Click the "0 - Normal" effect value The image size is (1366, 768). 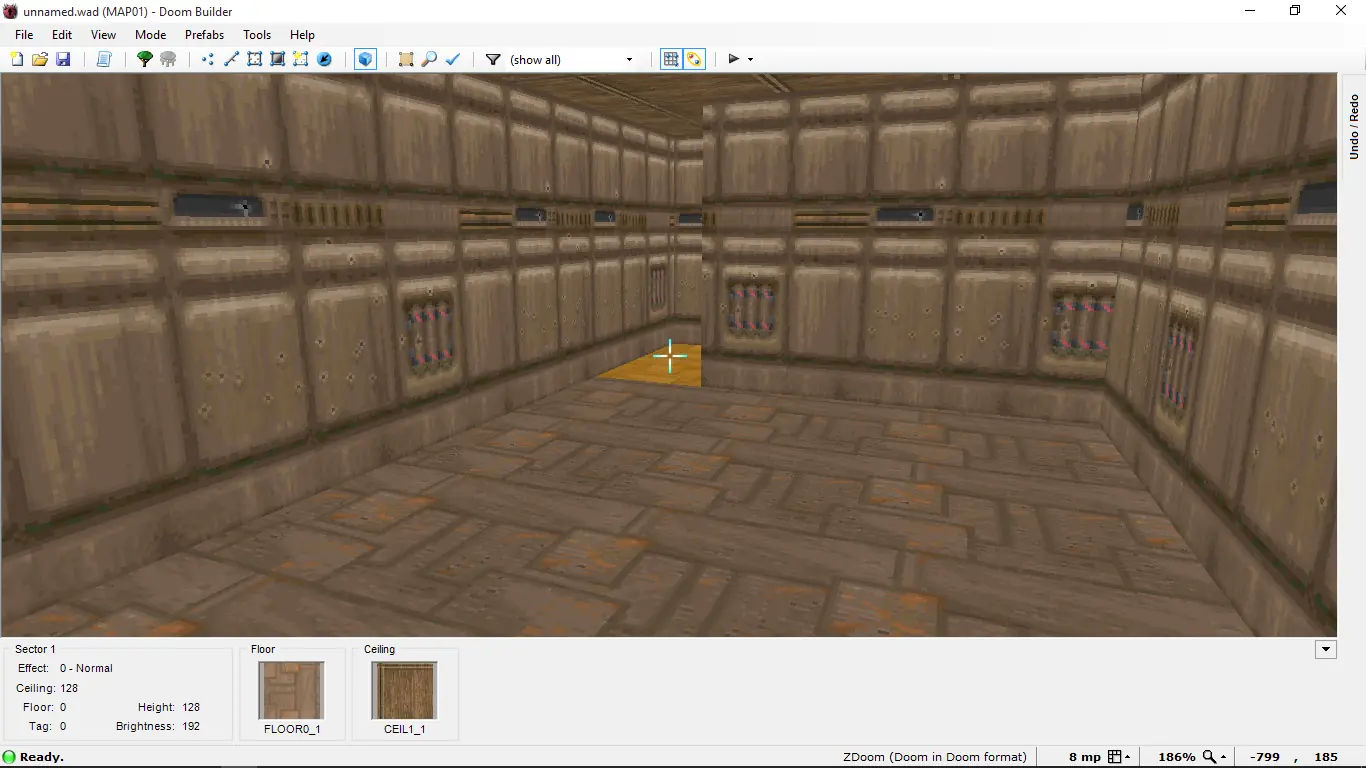tap(86, 668)
